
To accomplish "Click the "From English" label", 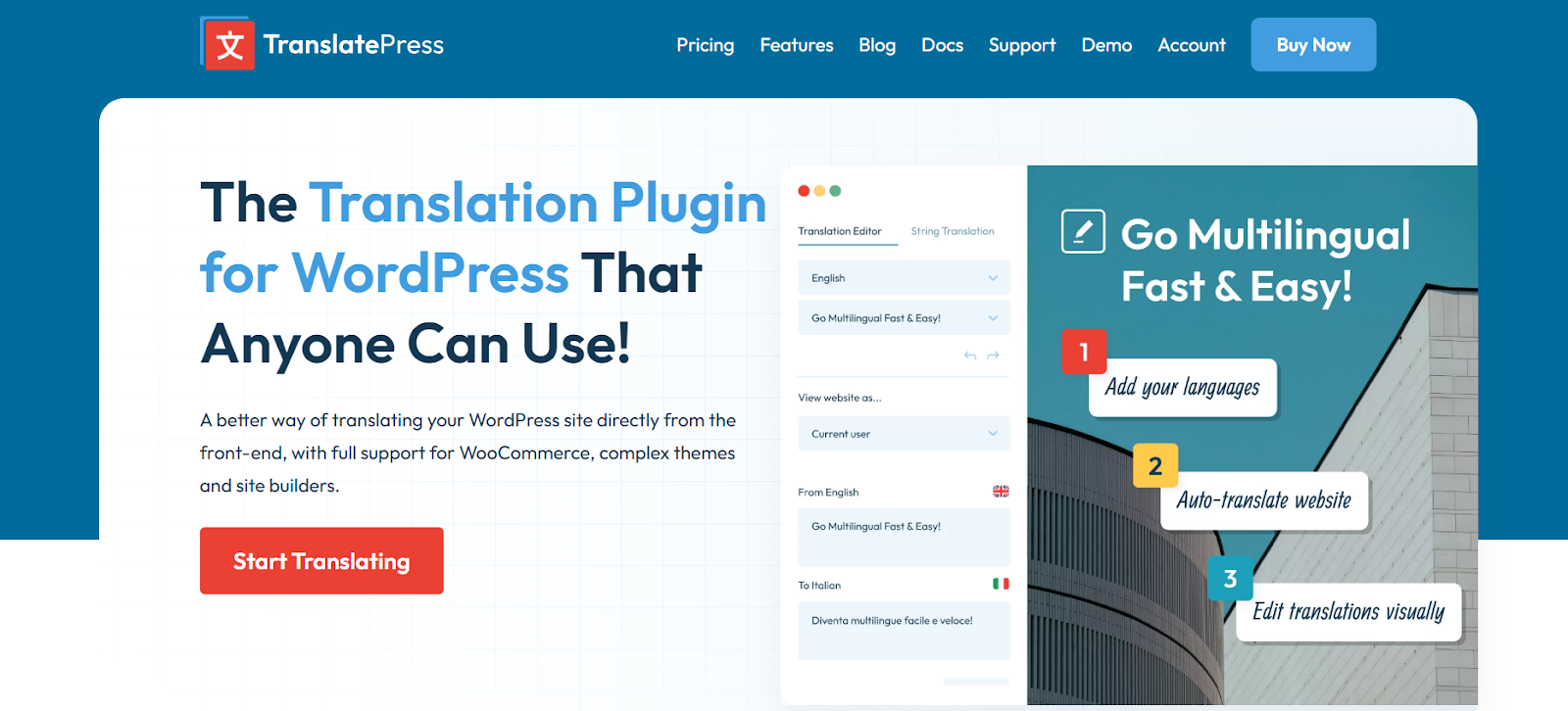I will 828,493.
